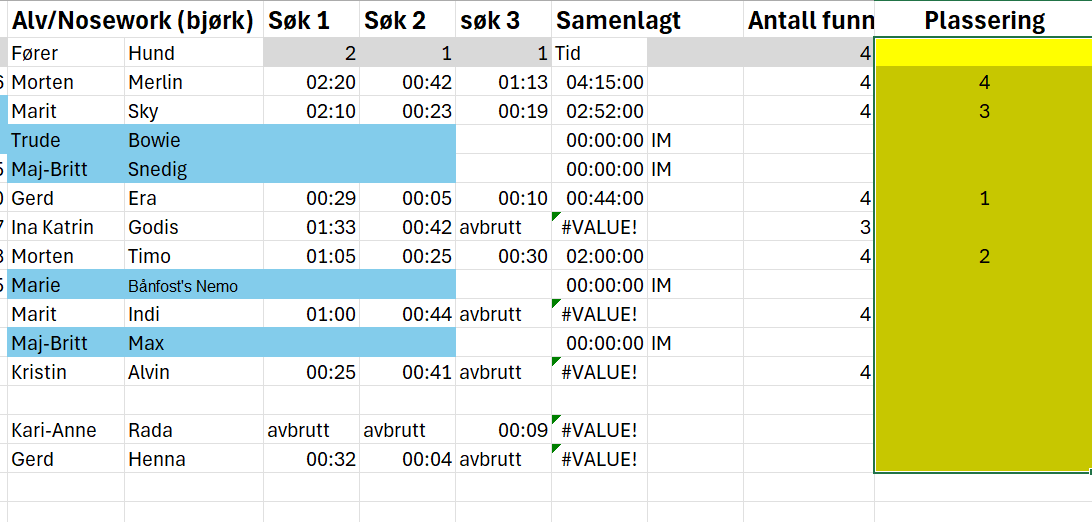Viewport: 1092px width, 522px height.
Task: Select Era's placement value 1
Action: click(x=983, y=198)
